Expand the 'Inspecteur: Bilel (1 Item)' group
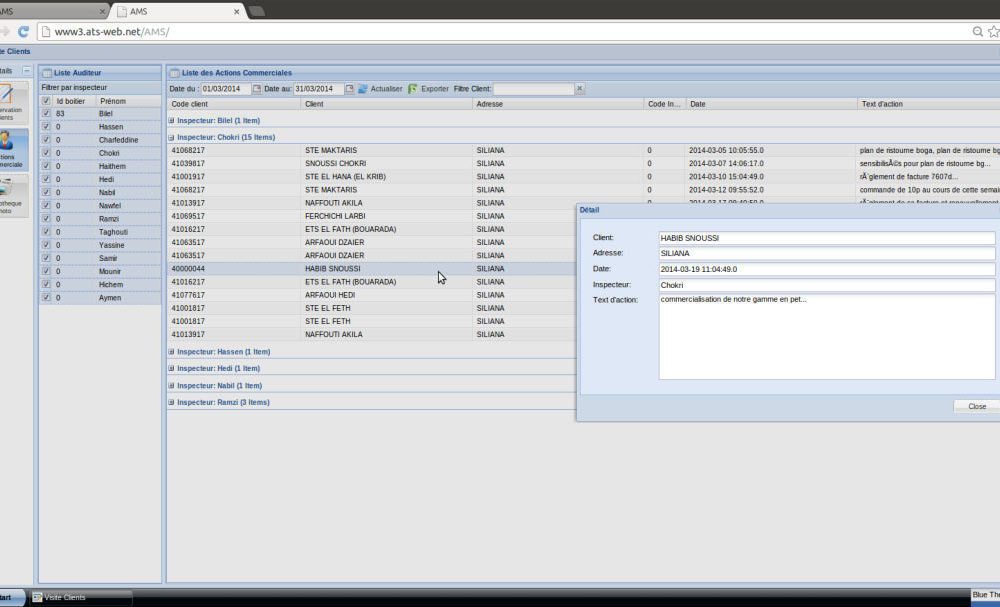Viewport: 1000px width, 607px height. (x=172, y=120)
